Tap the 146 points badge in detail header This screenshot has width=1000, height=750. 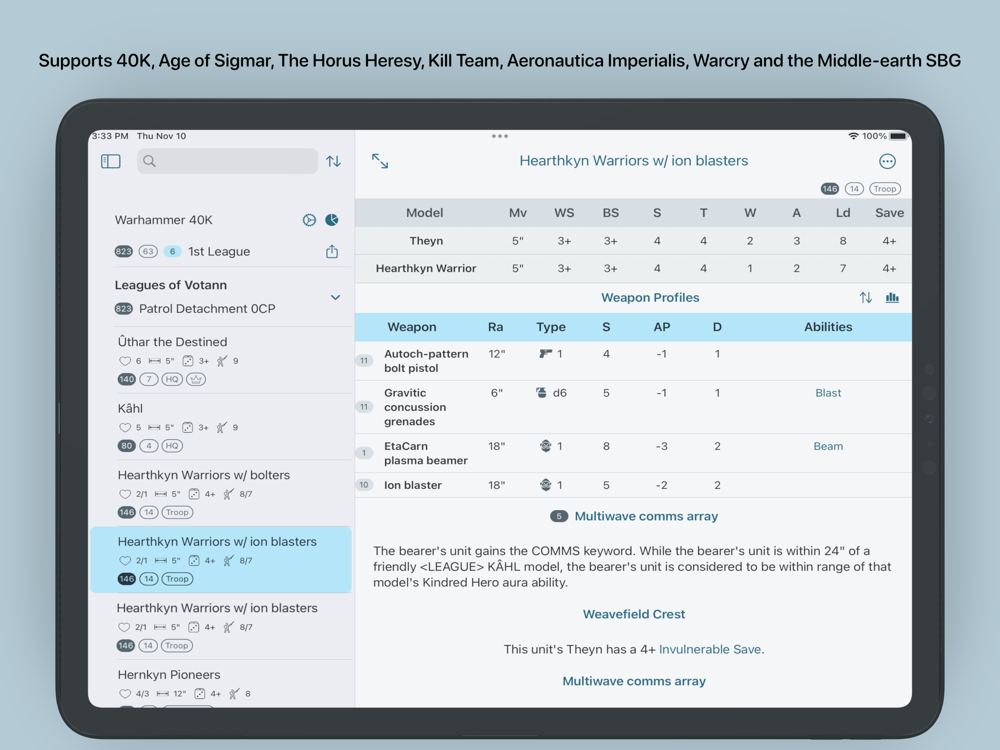click(x=829, y=189)
